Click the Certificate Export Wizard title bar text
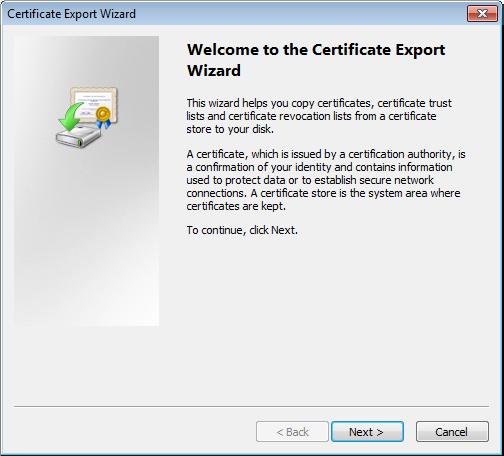The width and height of the screenshot is (504, 456). (71, 14)
